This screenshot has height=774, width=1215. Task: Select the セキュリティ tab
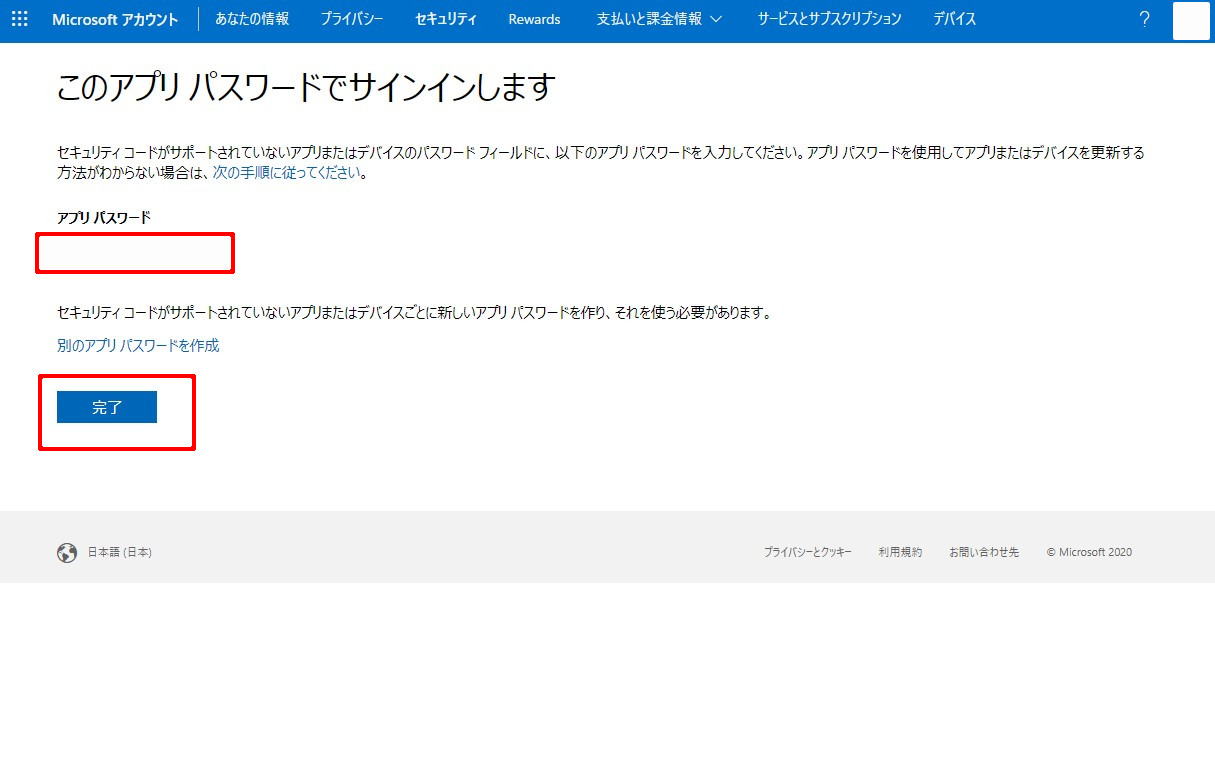tap(446, 19)
